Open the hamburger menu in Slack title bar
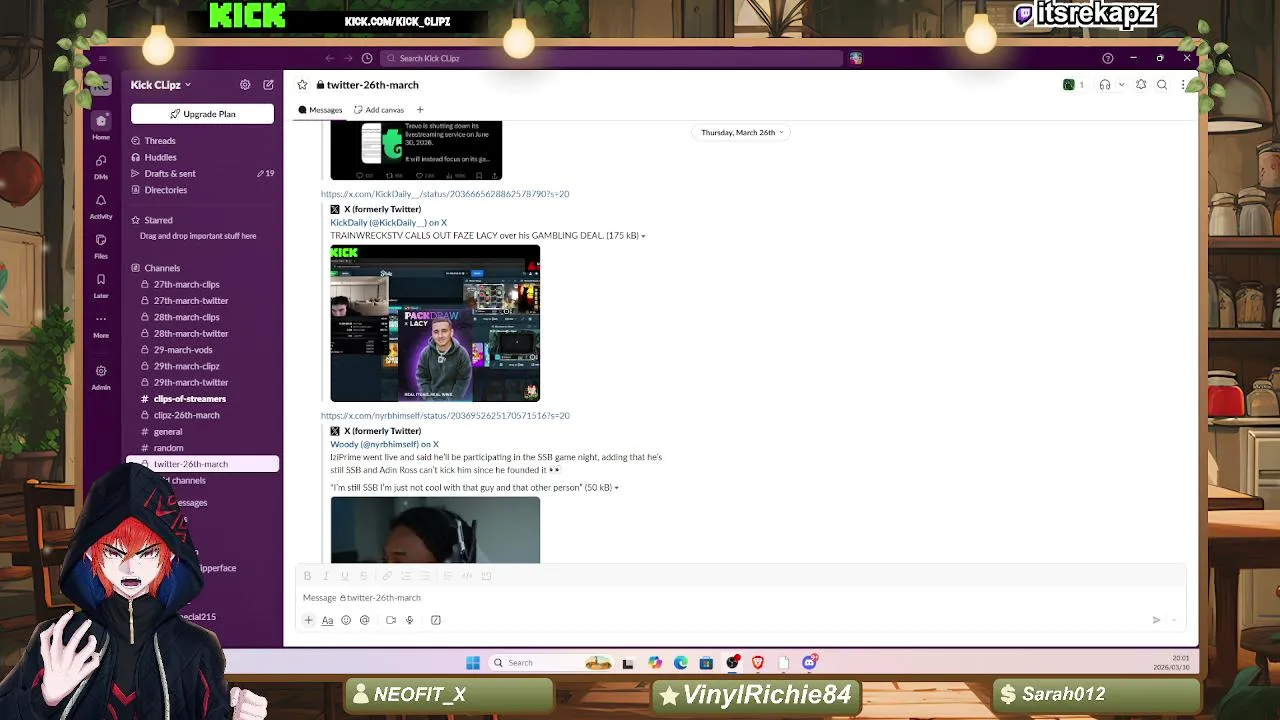The width and height of the screenshot is (1280, 720). pyautogui.click(x=102, y=58)
